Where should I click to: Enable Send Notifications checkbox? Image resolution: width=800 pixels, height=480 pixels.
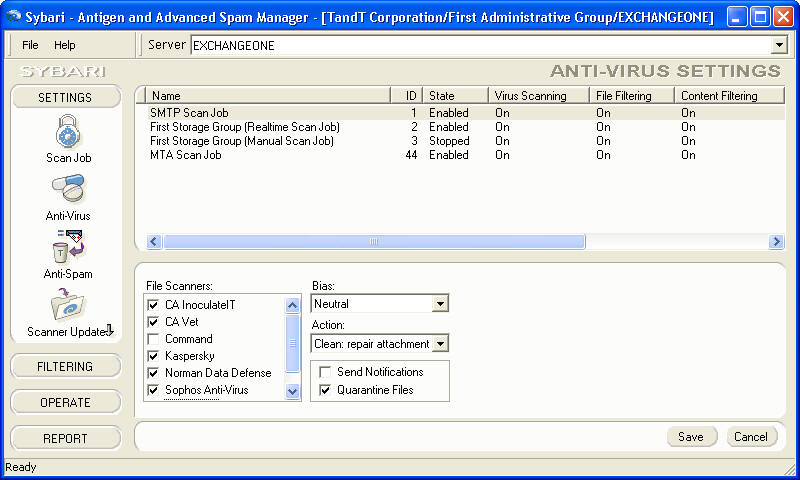[324, 372]
